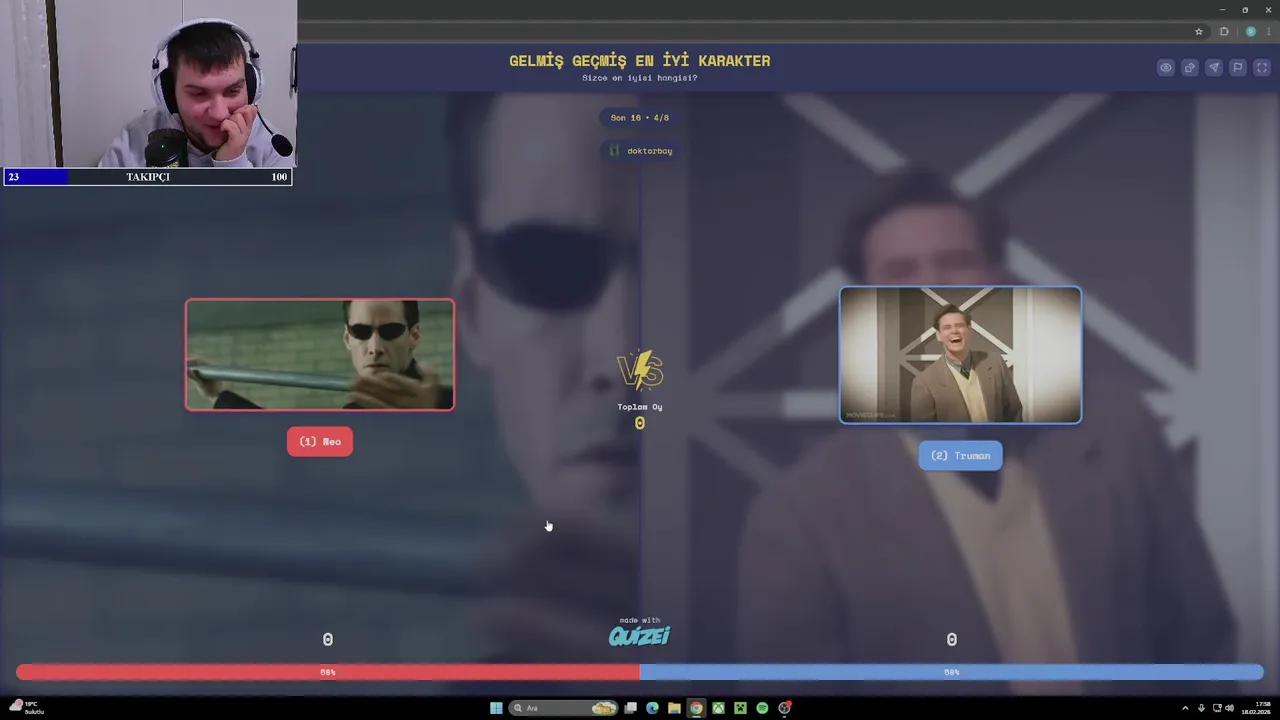Click the Neo vote count 0
Image resolution: width=1280 pixels, height=720 pixels.
(328, 639)
